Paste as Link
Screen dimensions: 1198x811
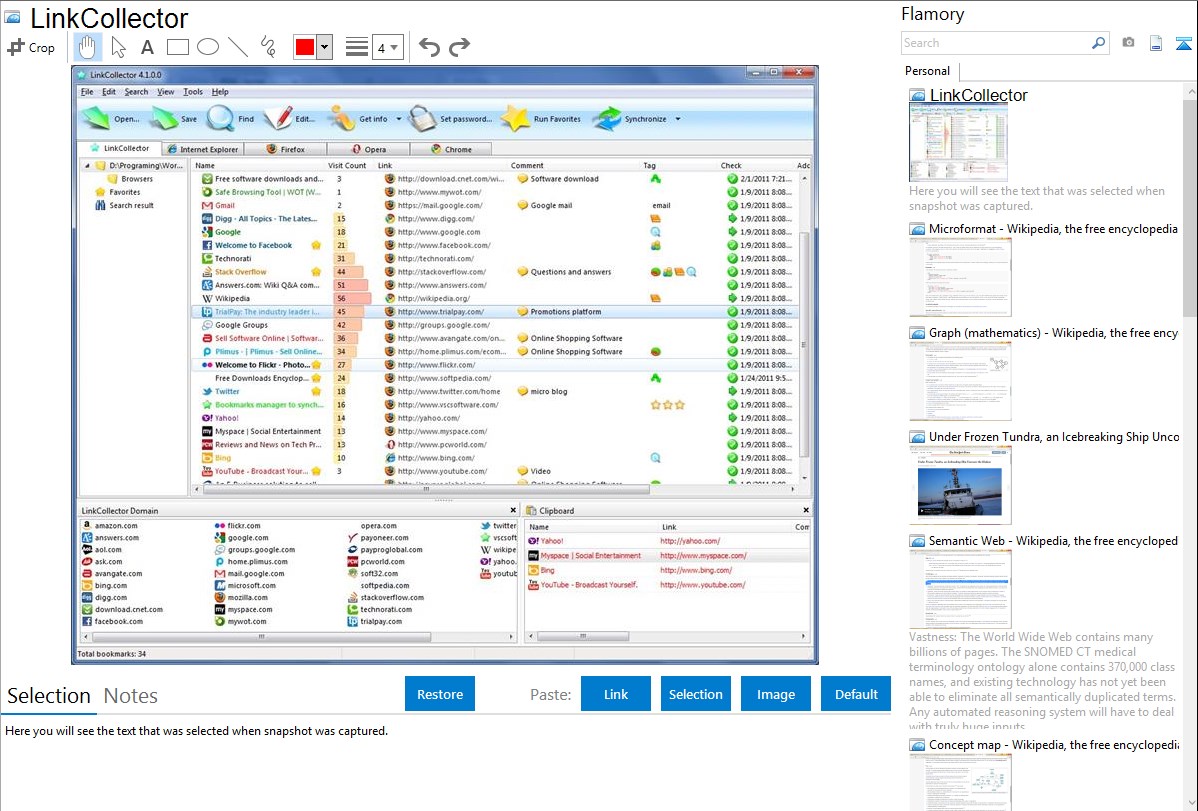coord(616,694)
